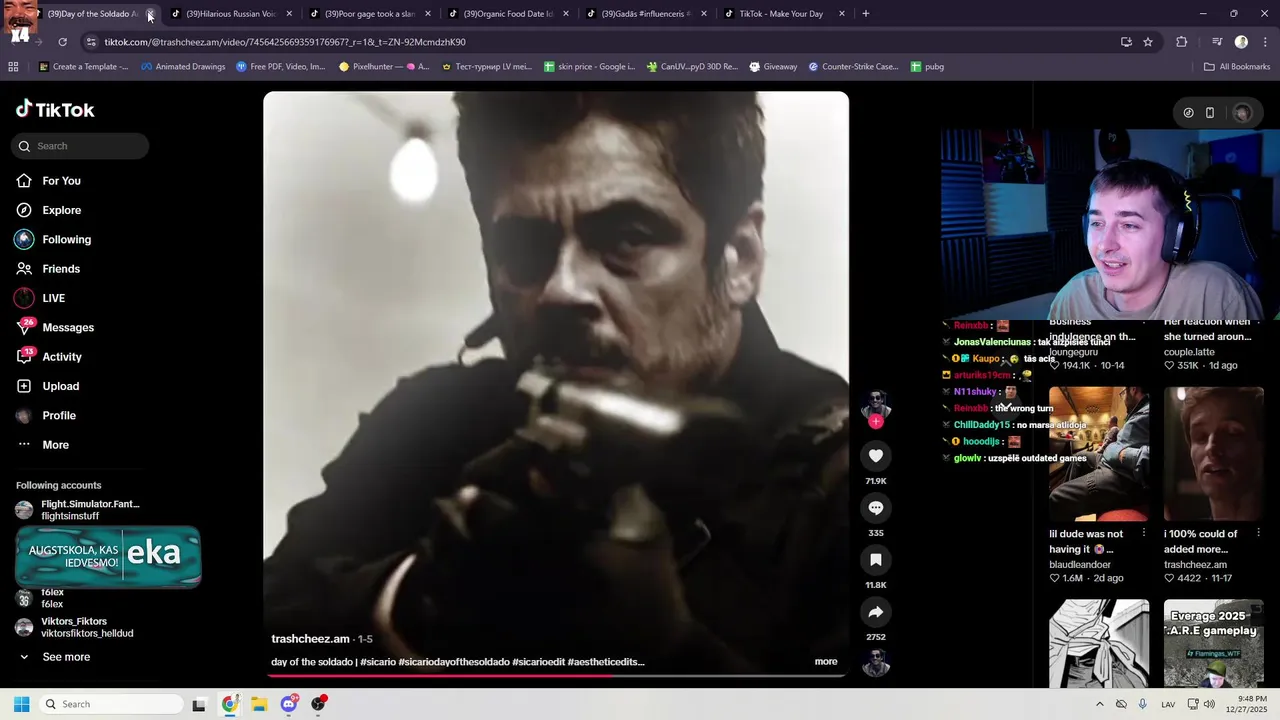Open the Animated Drawings bookmark

(183, 67)
